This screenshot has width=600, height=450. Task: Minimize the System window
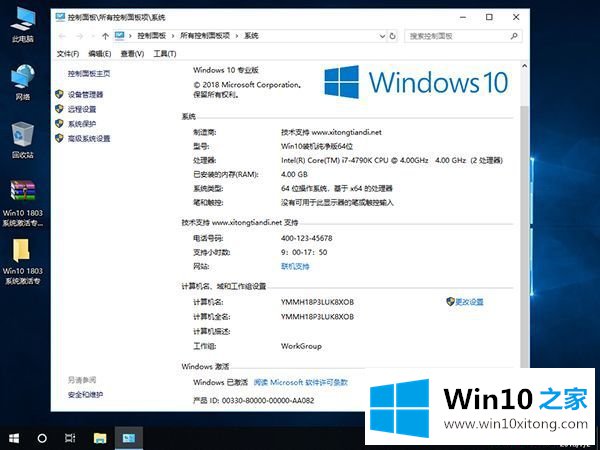tap(463, 17)
